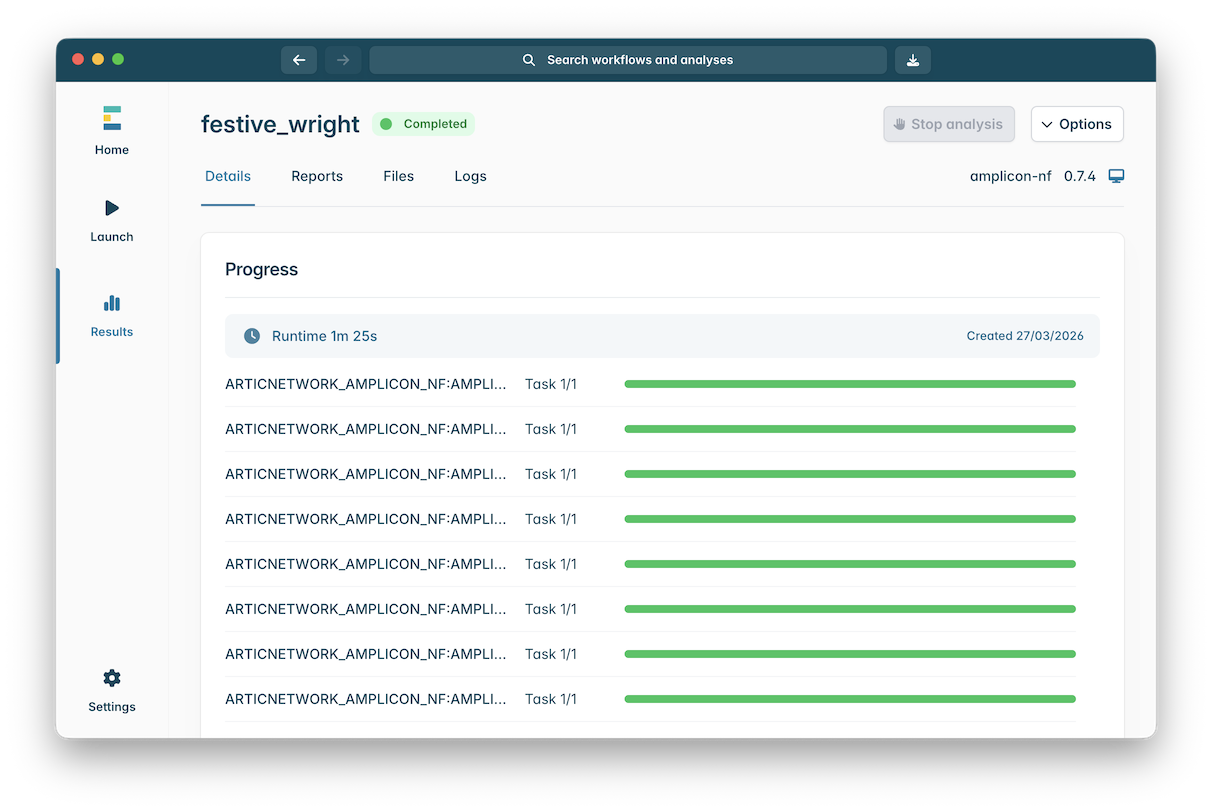1212x812 pixels.
Task: Click the clock icon next to Runtime
Action: [x=252, y=336]
